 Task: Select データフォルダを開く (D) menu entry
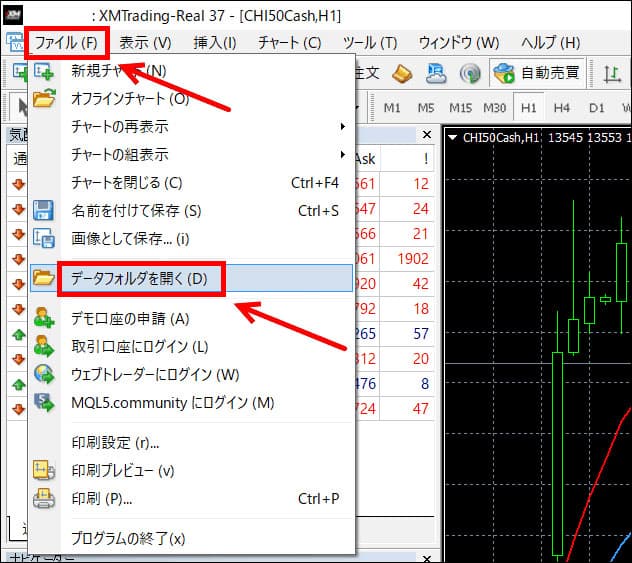139,278
